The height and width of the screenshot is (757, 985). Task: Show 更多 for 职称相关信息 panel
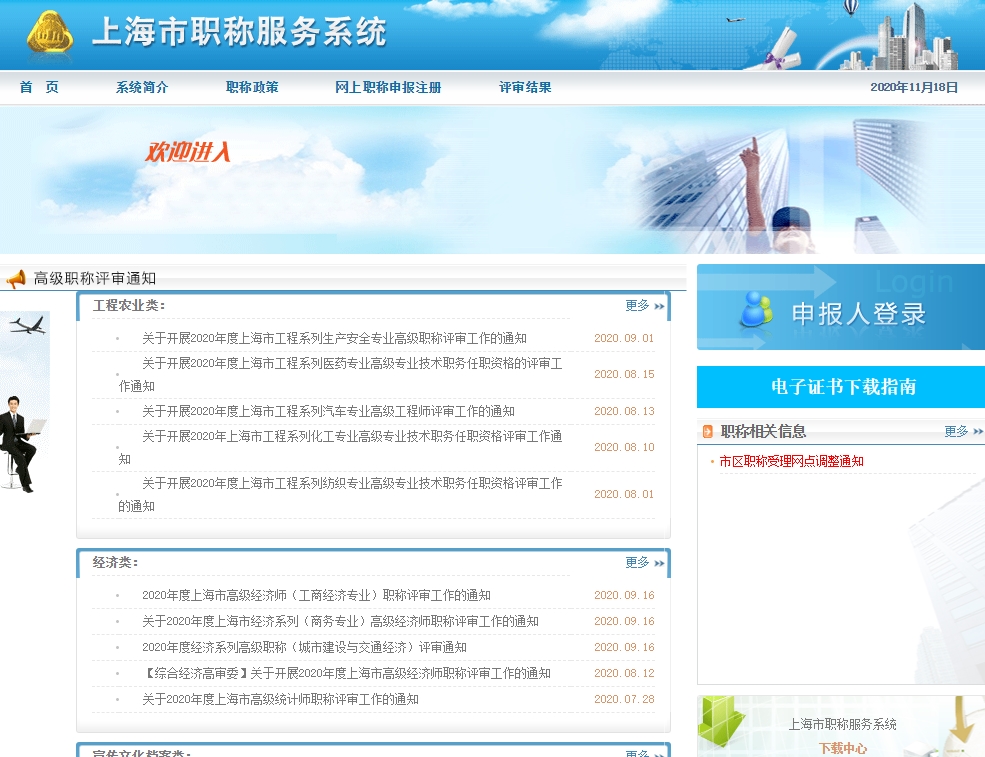[x=964, y=432]
